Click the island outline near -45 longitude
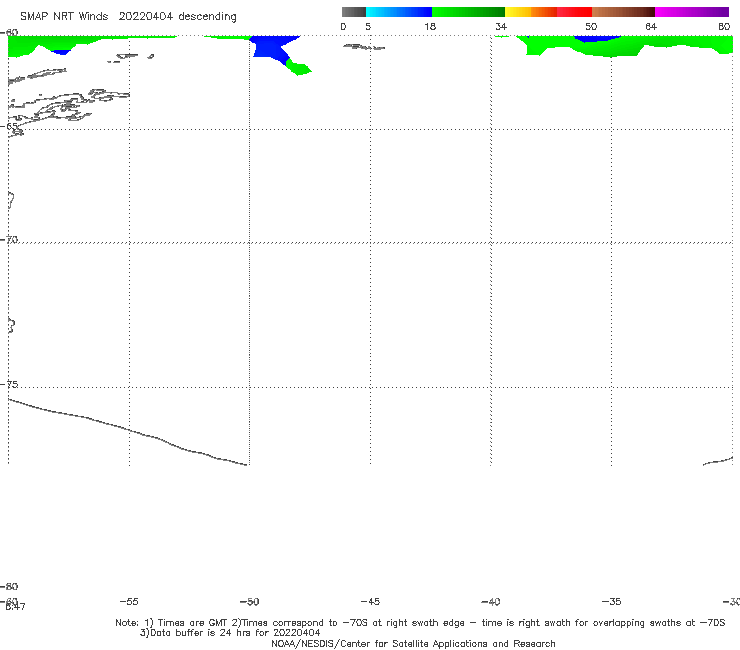This screenshot has width=740, height=650. point(364,47)
